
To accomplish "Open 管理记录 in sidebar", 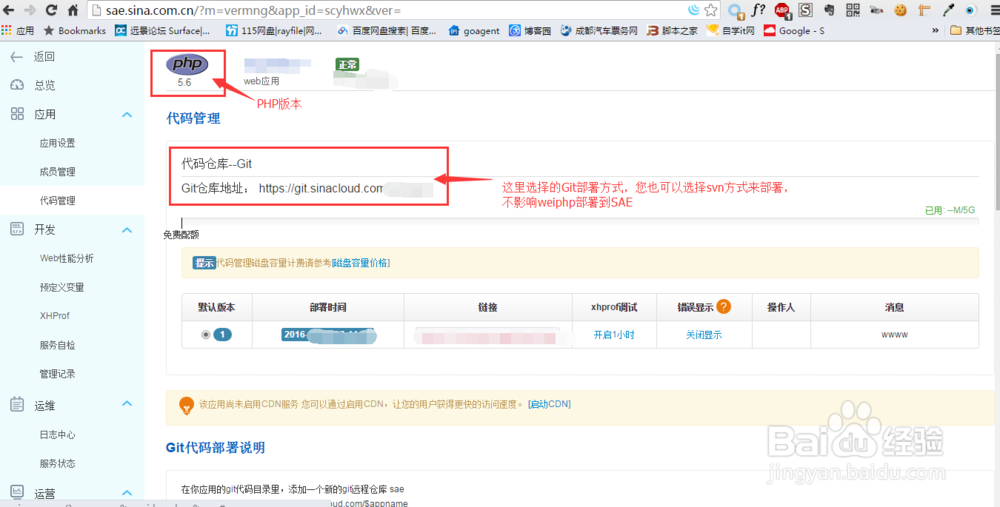I will pos(57,374).
